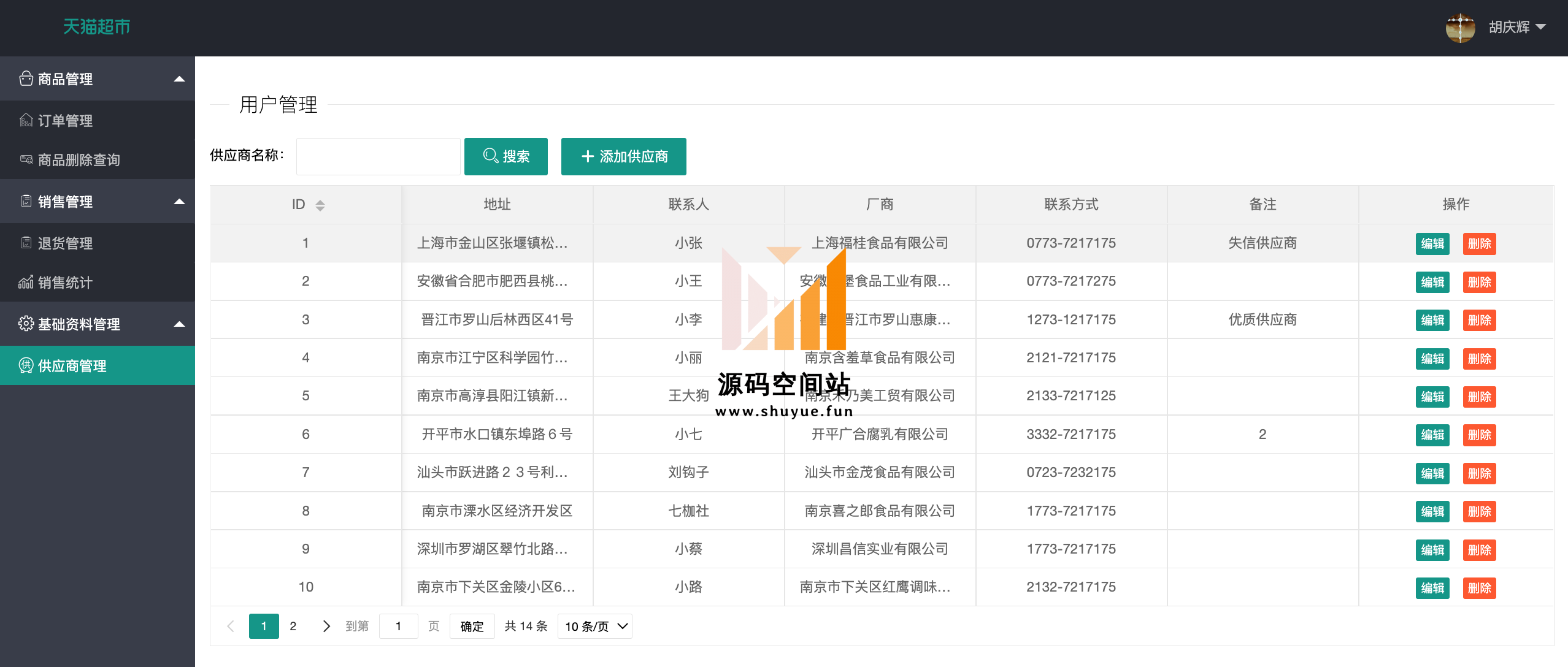Edit supplier row 10 (小路)
1568x667 pixels.
coord(1432,588)
